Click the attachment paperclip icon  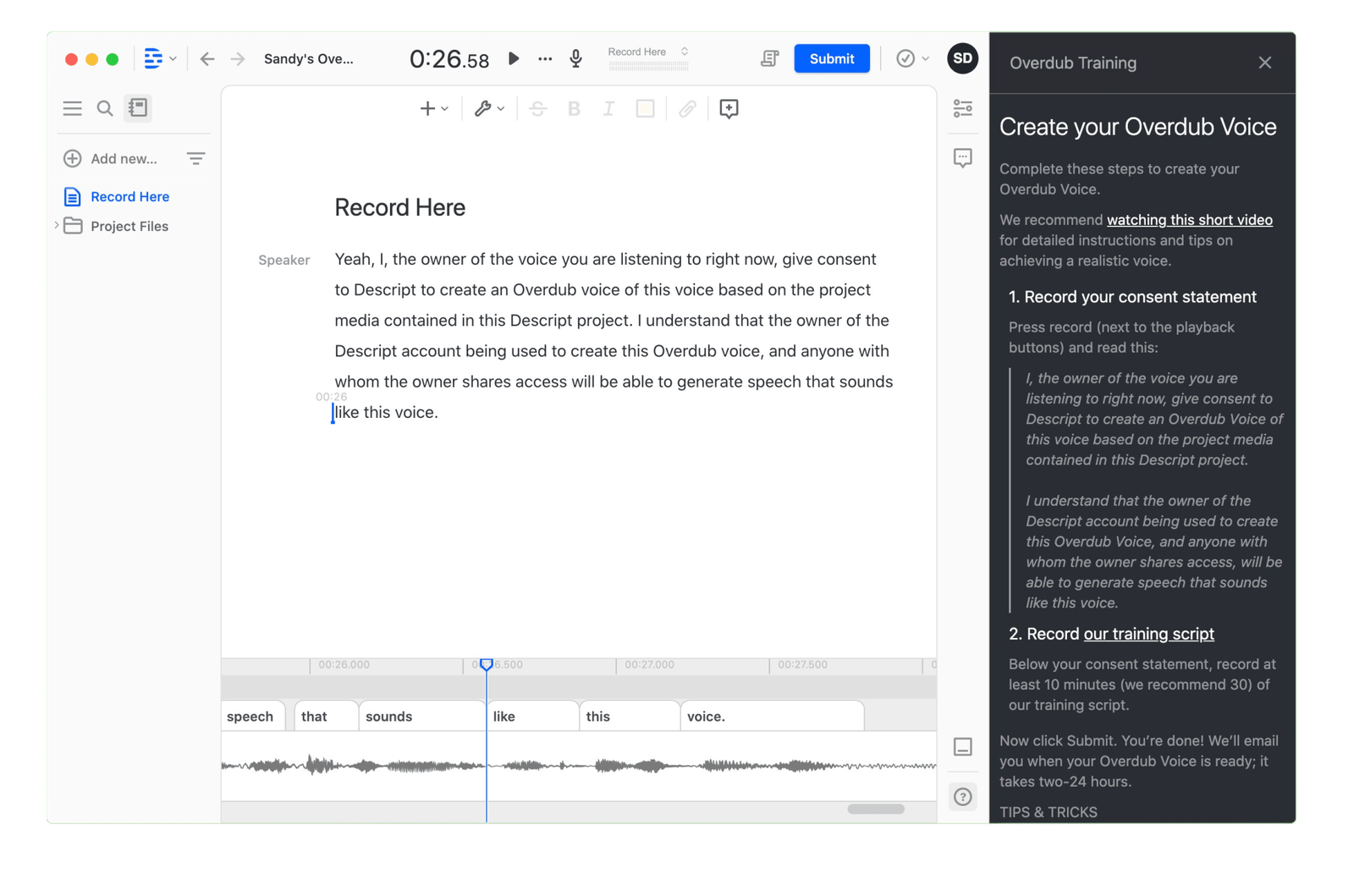[x=687, y=108]
